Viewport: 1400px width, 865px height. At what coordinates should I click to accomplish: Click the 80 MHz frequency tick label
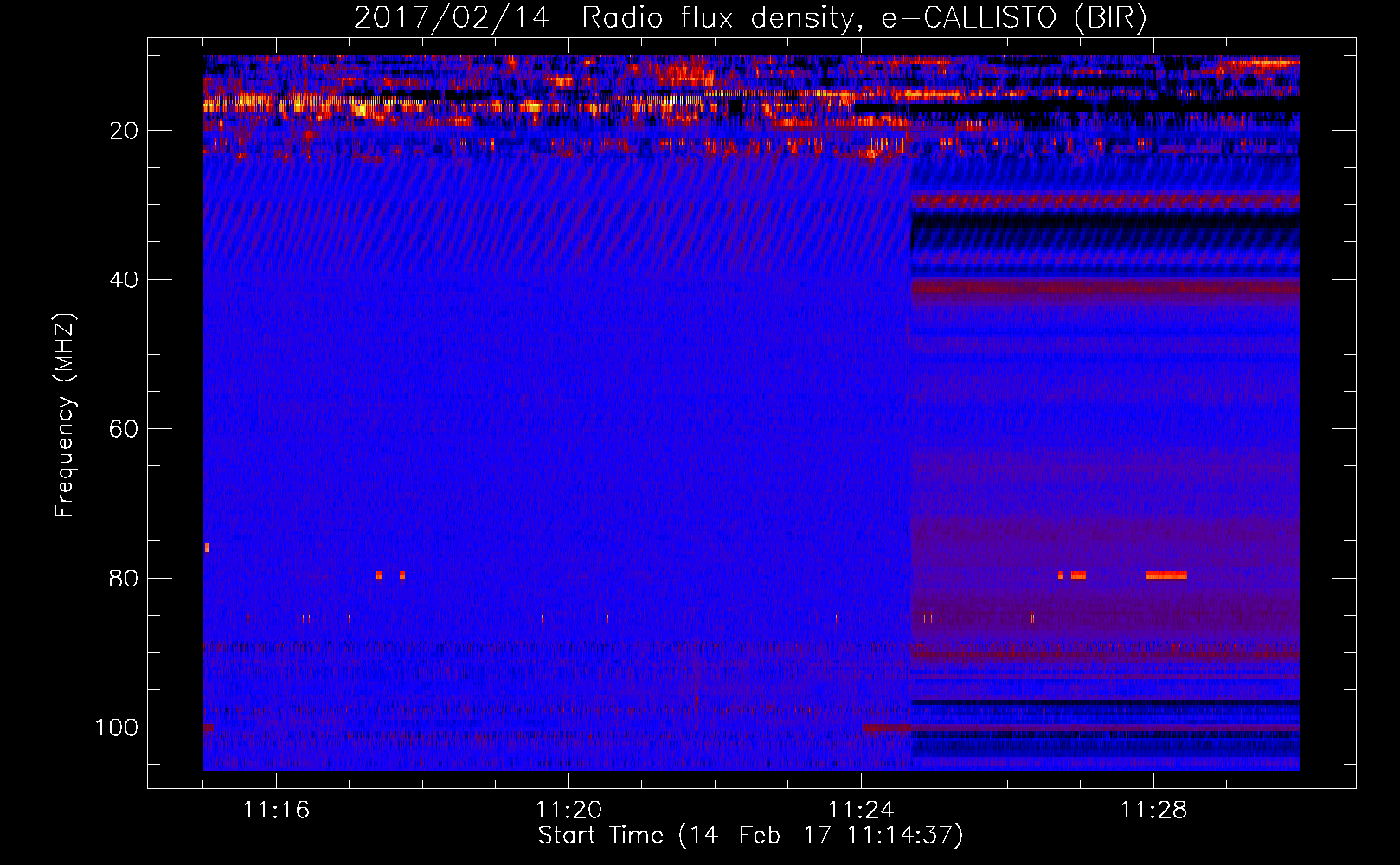pyautogui.click(x=124, y=578)
